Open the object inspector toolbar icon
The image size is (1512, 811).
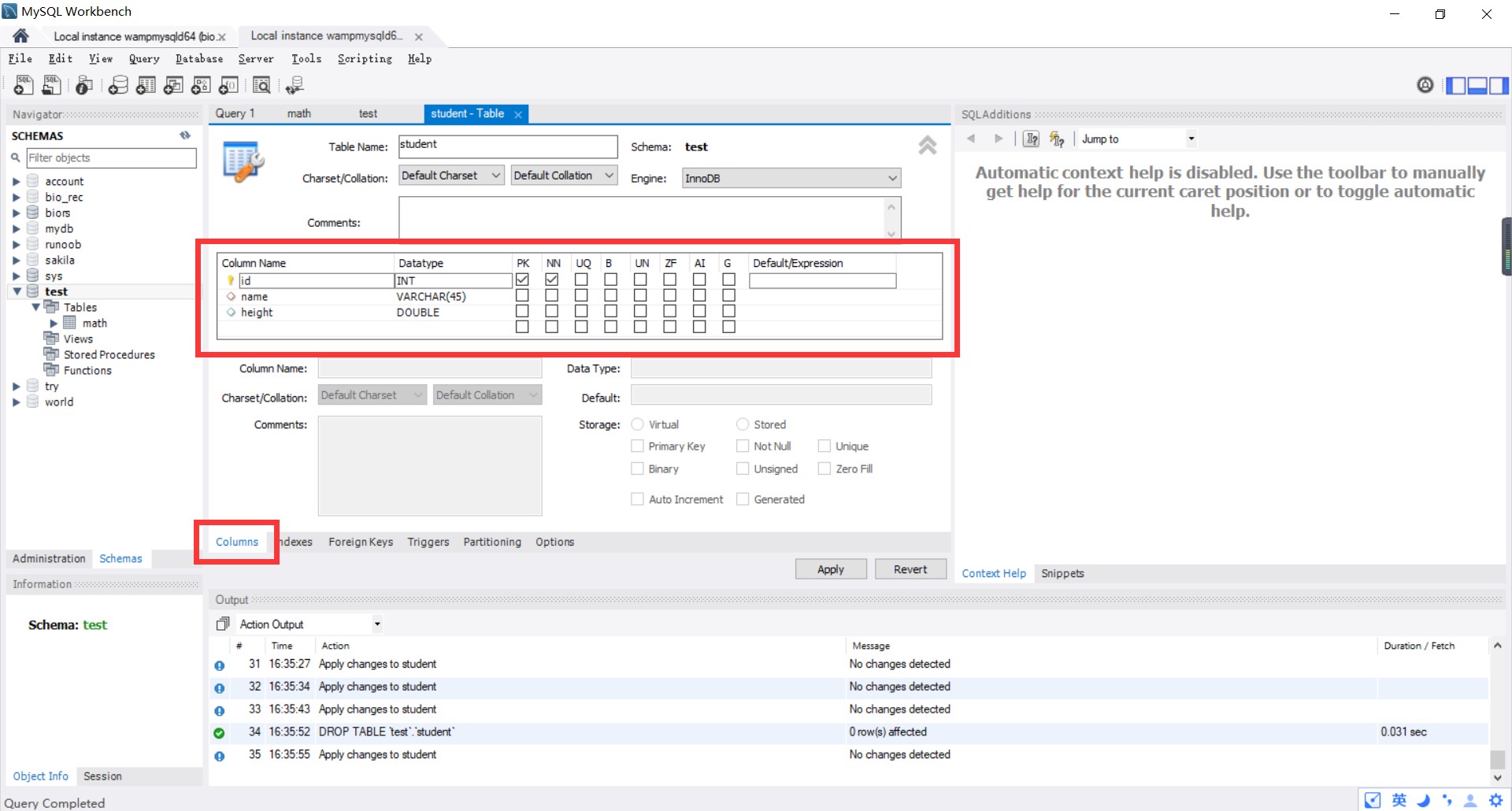(84, 85)
